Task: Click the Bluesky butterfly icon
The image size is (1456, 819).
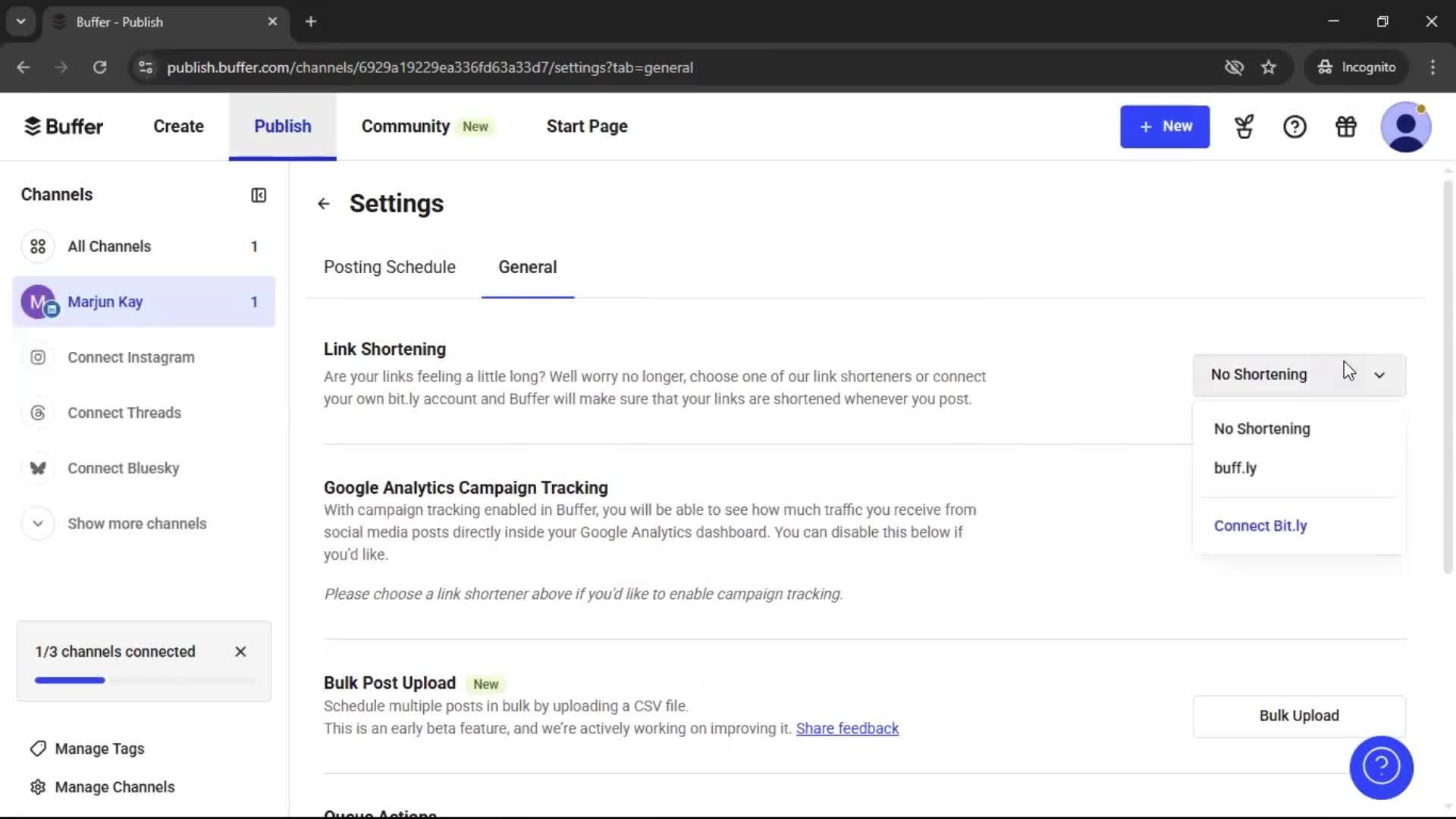Action: (x=38, y=468)
